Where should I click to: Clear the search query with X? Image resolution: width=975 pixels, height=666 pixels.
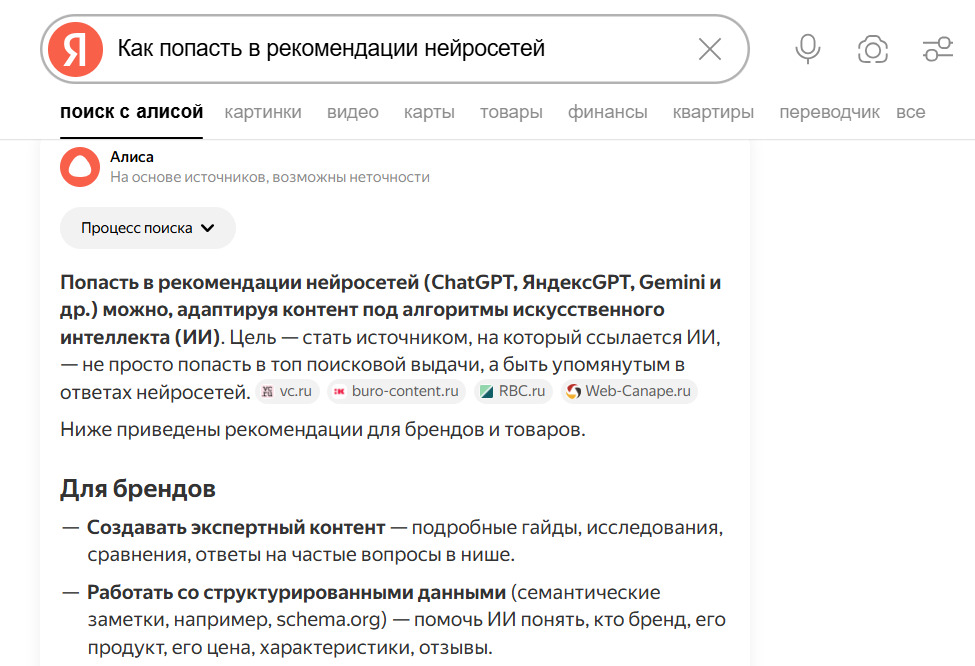709,49
